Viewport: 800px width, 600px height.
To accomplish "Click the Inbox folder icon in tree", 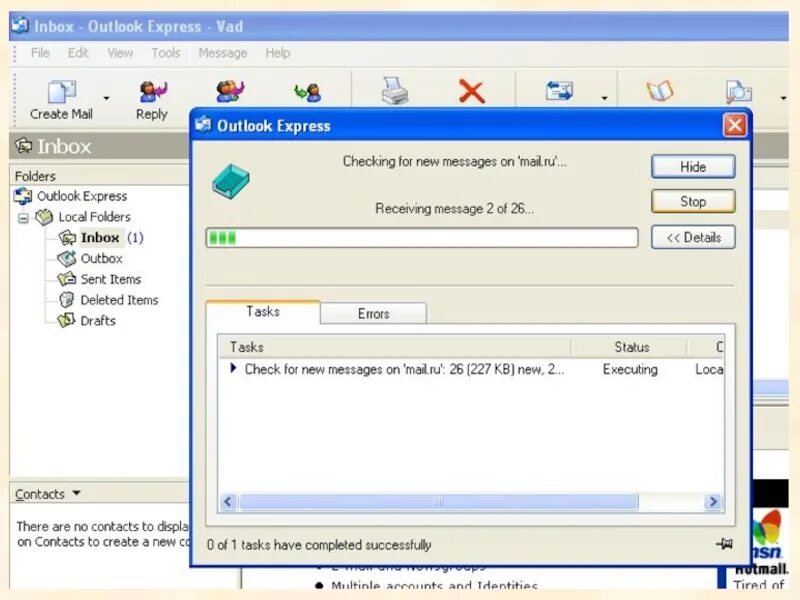I will 67,238.
